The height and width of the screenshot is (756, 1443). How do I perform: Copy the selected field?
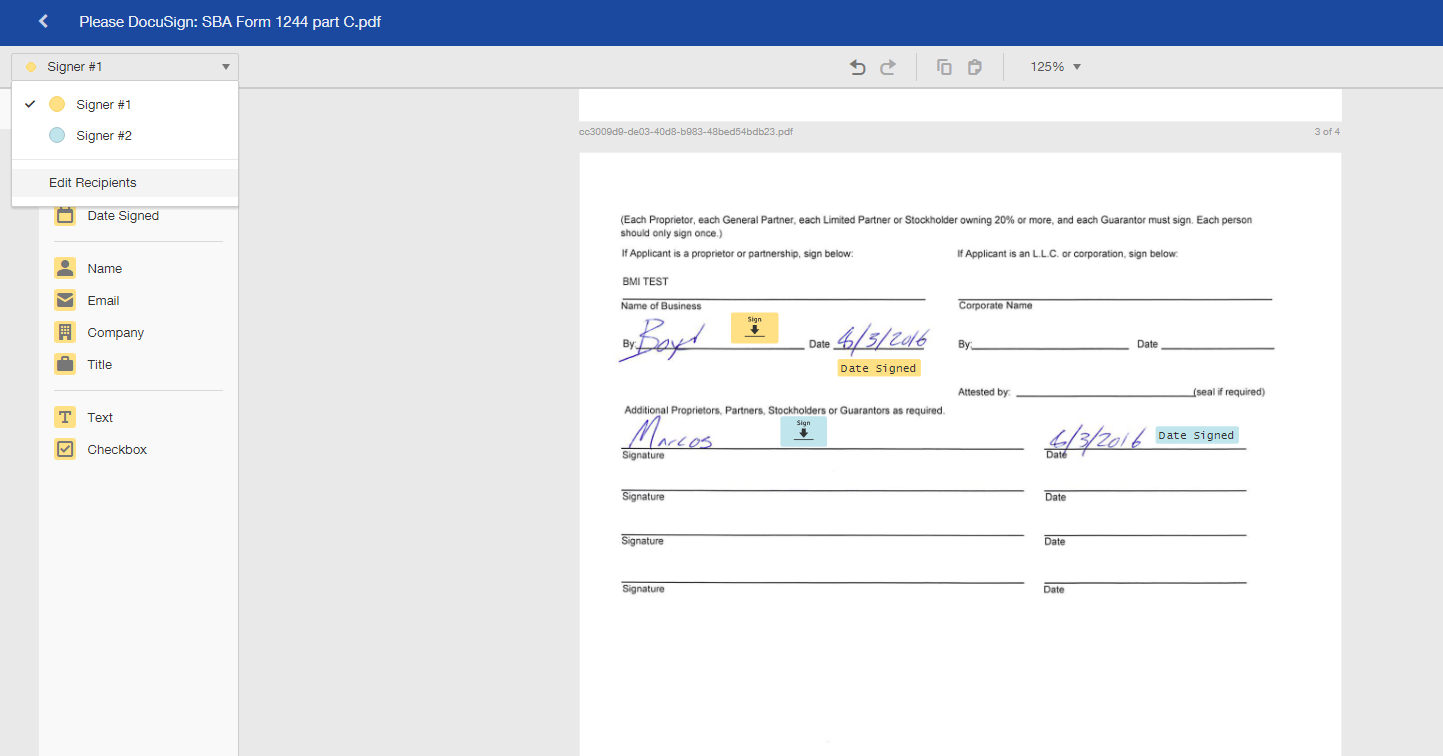click(944, 67)
